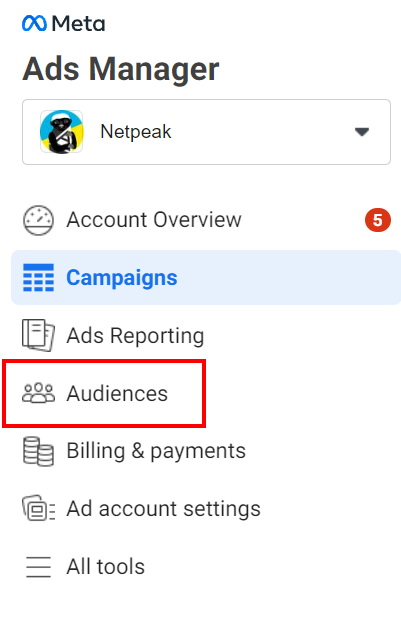
Task: Open the All tools menu
Action: point(106,566)
